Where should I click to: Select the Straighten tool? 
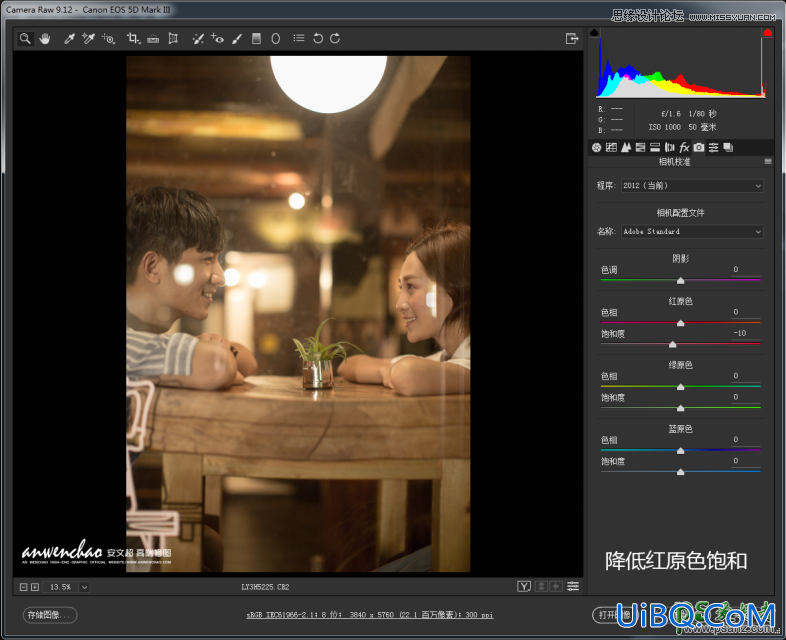[153, 39]
